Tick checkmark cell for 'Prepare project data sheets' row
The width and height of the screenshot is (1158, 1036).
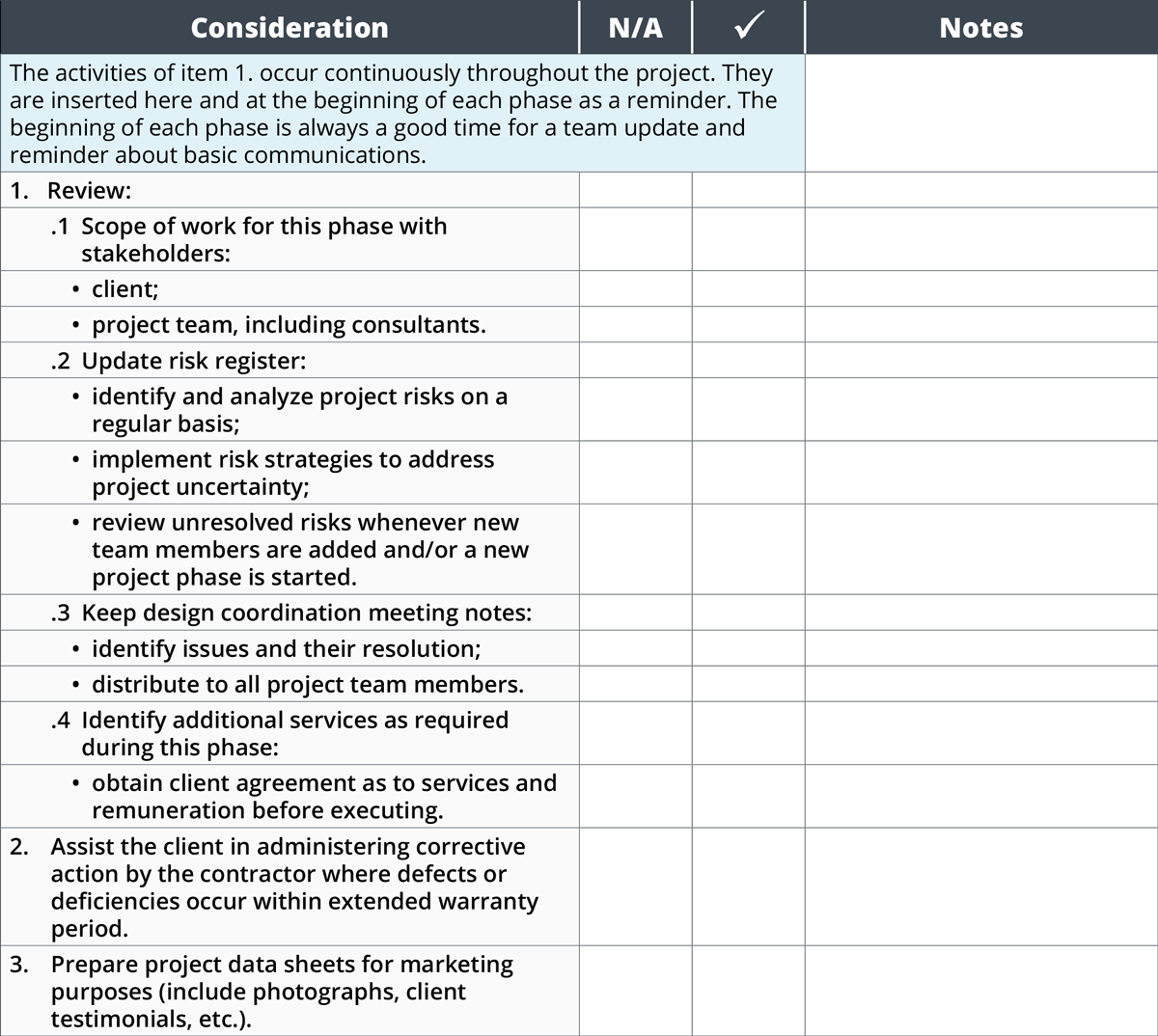[749, 991]
